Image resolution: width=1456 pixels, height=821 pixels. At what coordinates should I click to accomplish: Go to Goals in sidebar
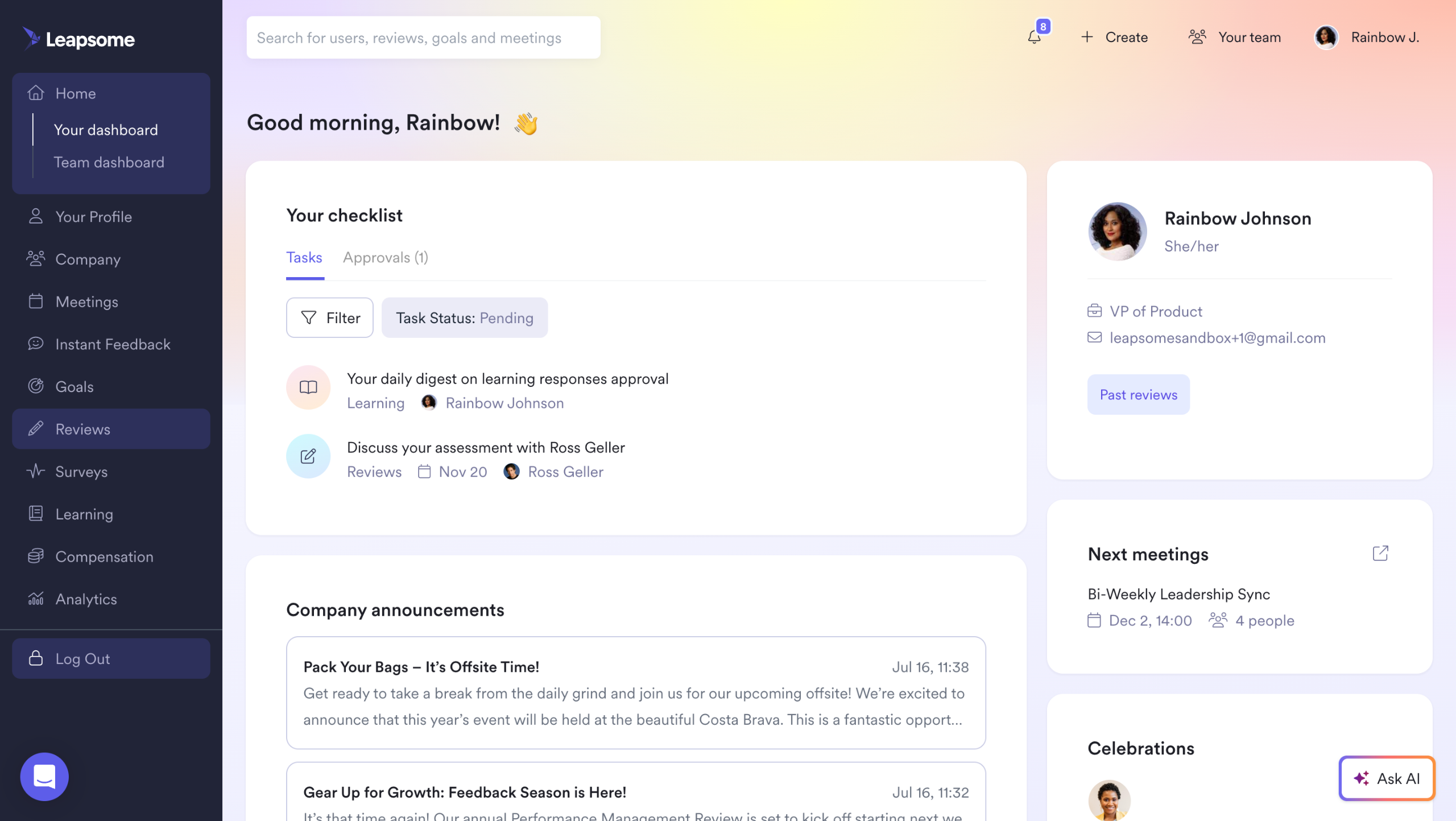(75, 386)
